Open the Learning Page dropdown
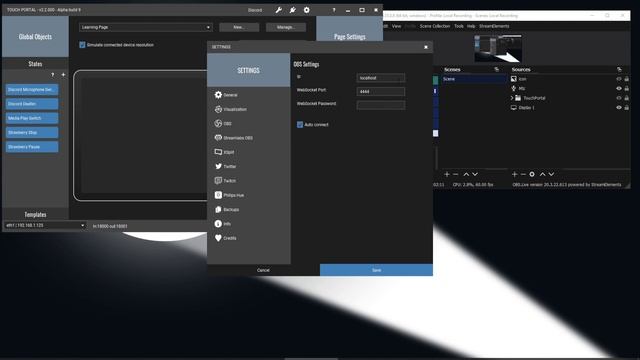 [146, 27]
